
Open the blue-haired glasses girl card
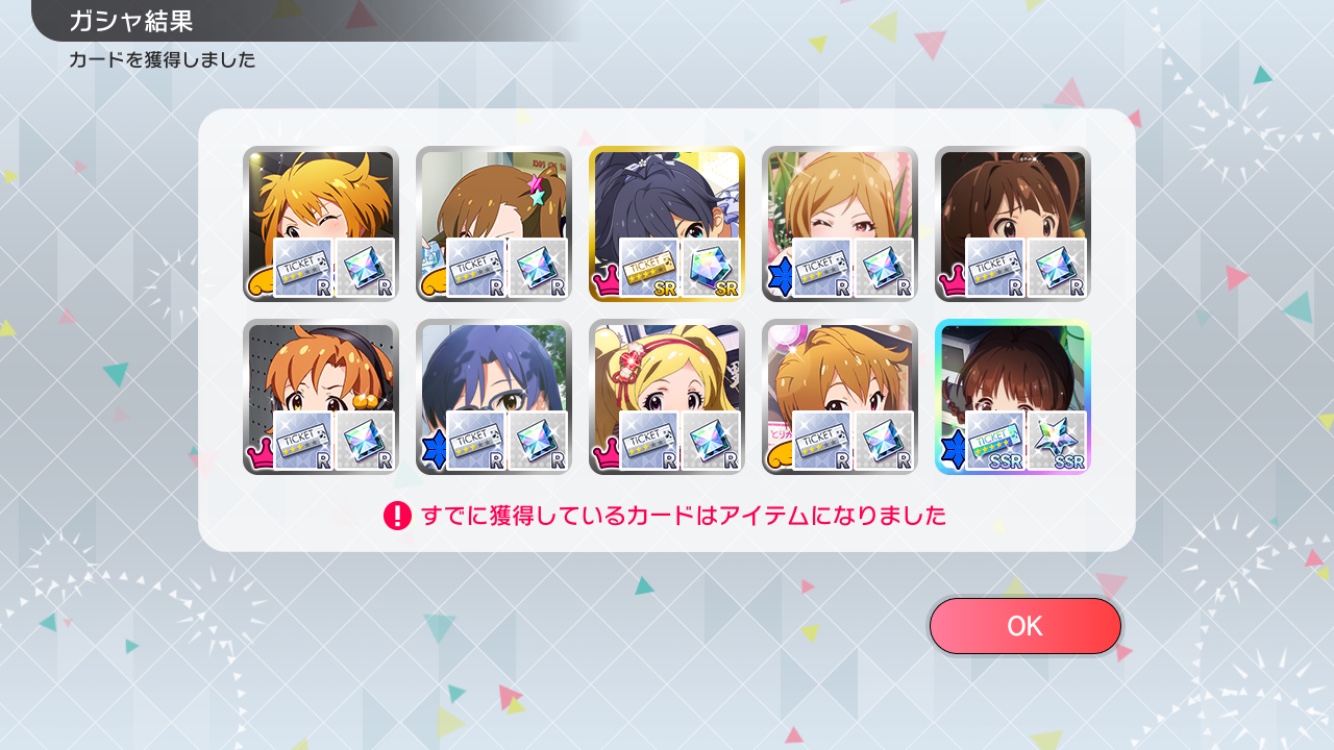pos(493,396)
